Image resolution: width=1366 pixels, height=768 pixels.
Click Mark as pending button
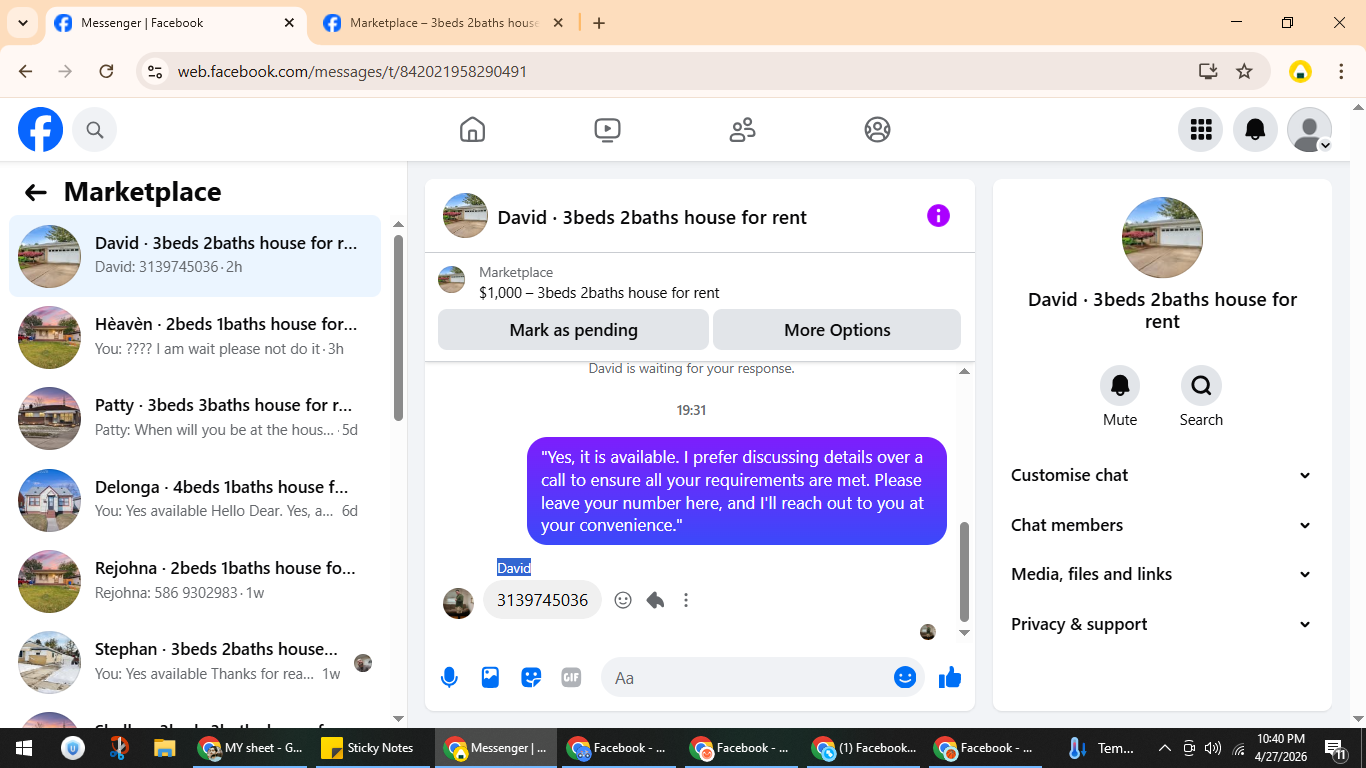point(573,330)
